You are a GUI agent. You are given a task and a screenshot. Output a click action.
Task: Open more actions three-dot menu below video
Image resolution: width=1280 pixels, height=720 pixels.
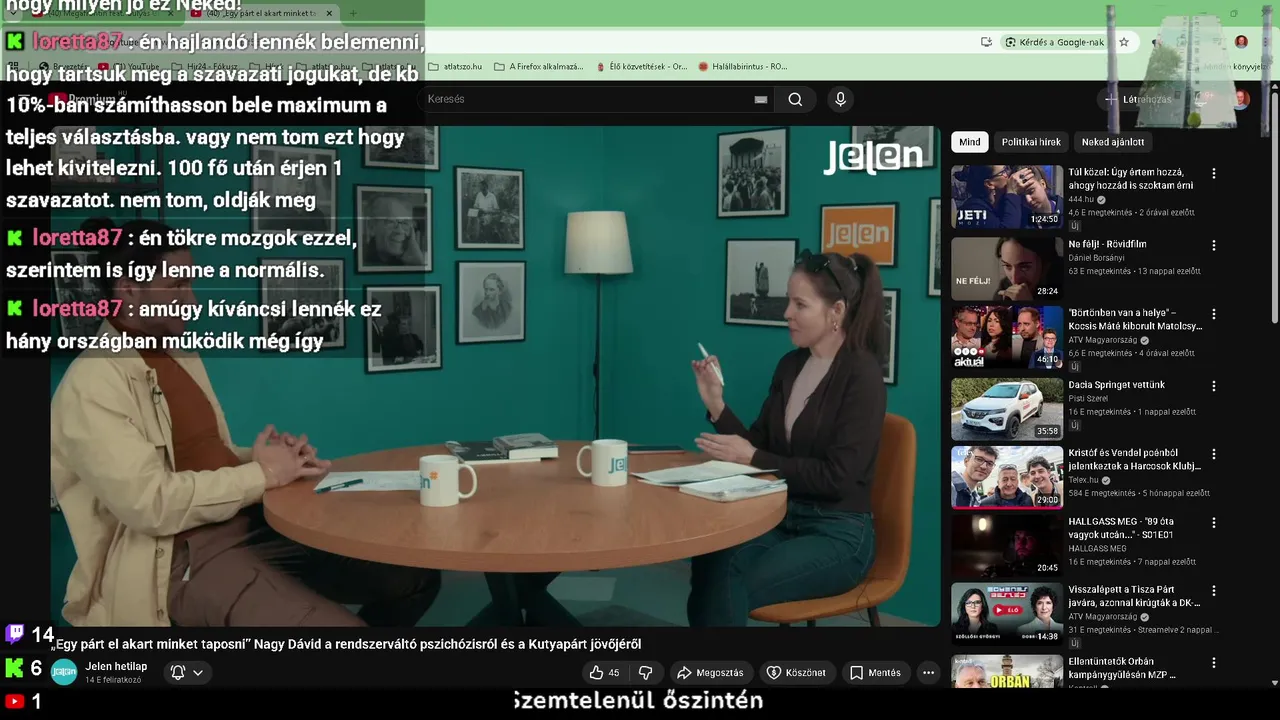click(928, 673)
